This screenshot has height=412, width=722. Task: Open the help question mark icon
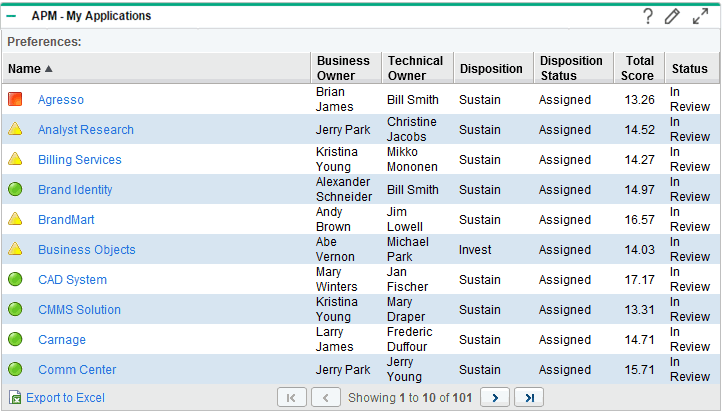tap(648, 16)
